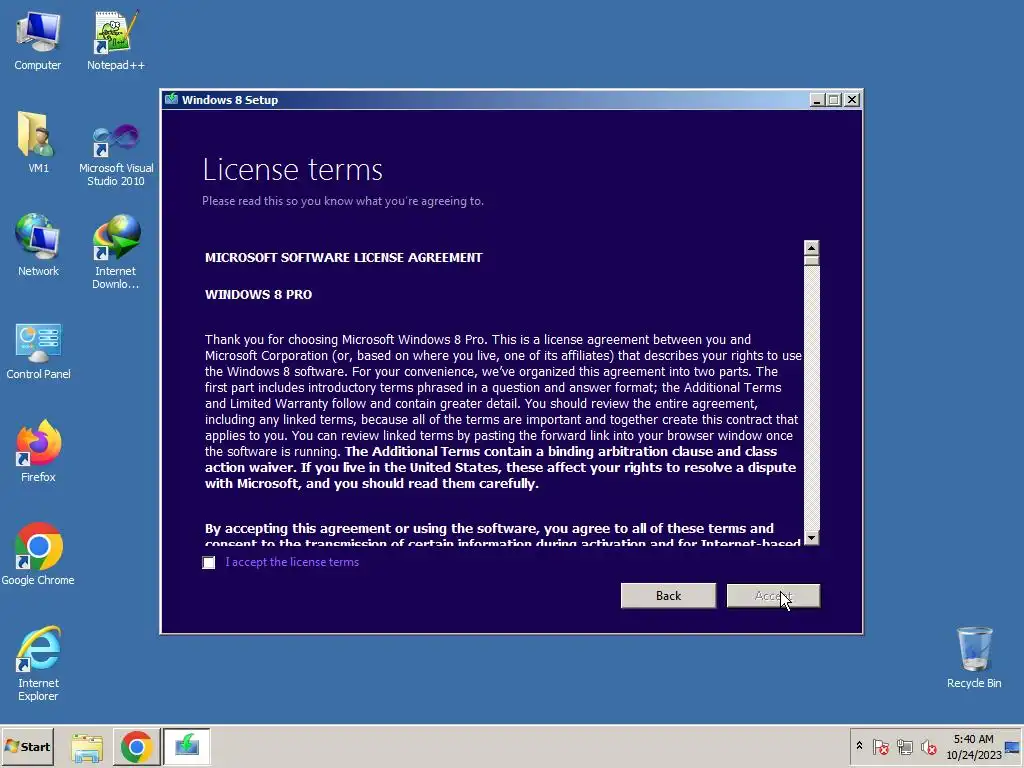Screen dimensions: 1024x768
Task: Click the Internet Download Manager shortcut
Action: tap(116, 252)
